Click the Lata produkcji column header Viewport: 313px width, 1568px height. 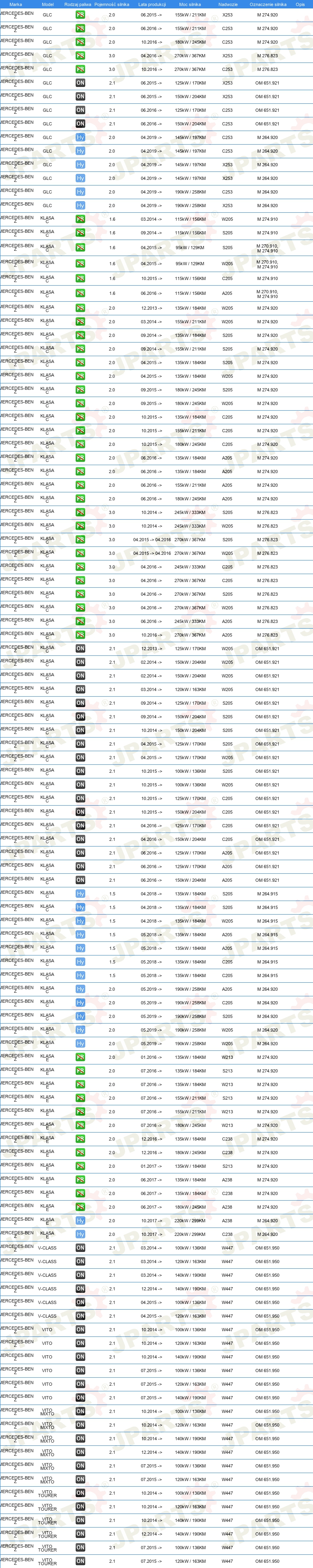pos(152,4)
